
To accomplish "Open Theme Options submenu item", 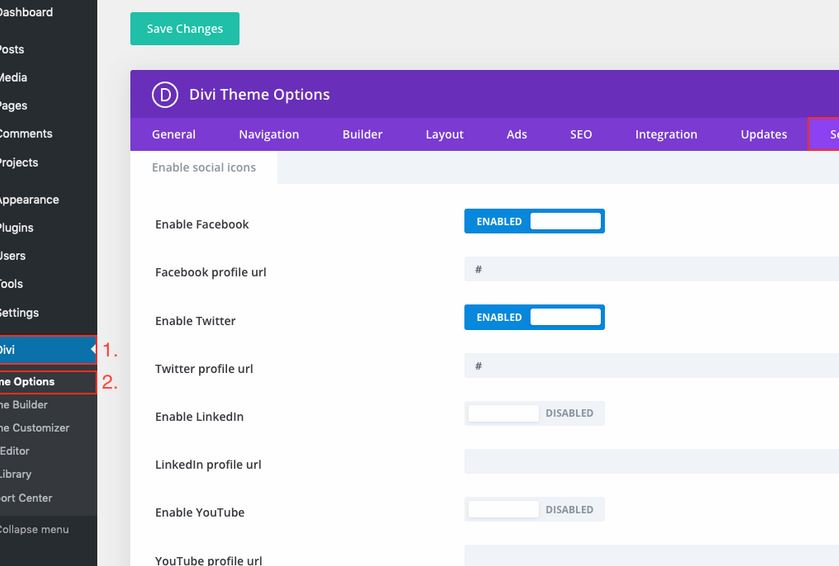I will click(48, 382).
